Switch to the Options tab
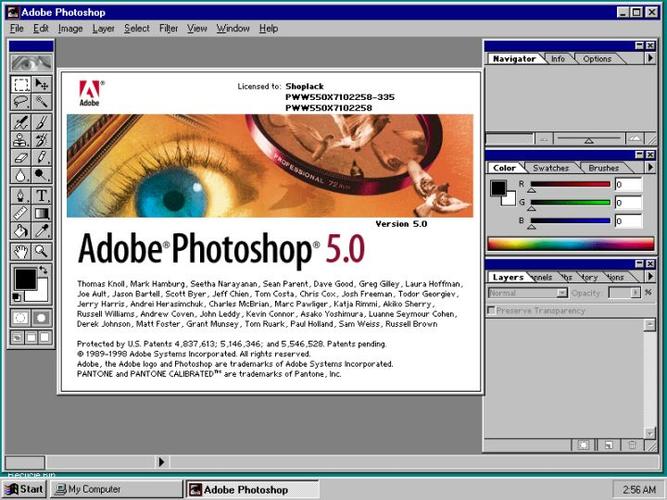This screenshot has width=667, height=500. click(x=597, y=59)
